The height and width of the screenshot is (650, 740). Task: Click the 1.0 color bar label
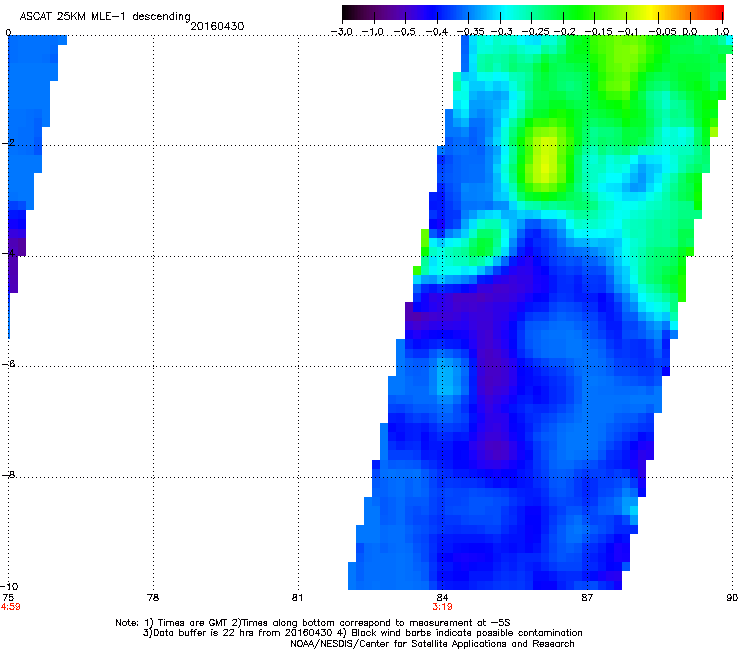(x=722, y=32)
